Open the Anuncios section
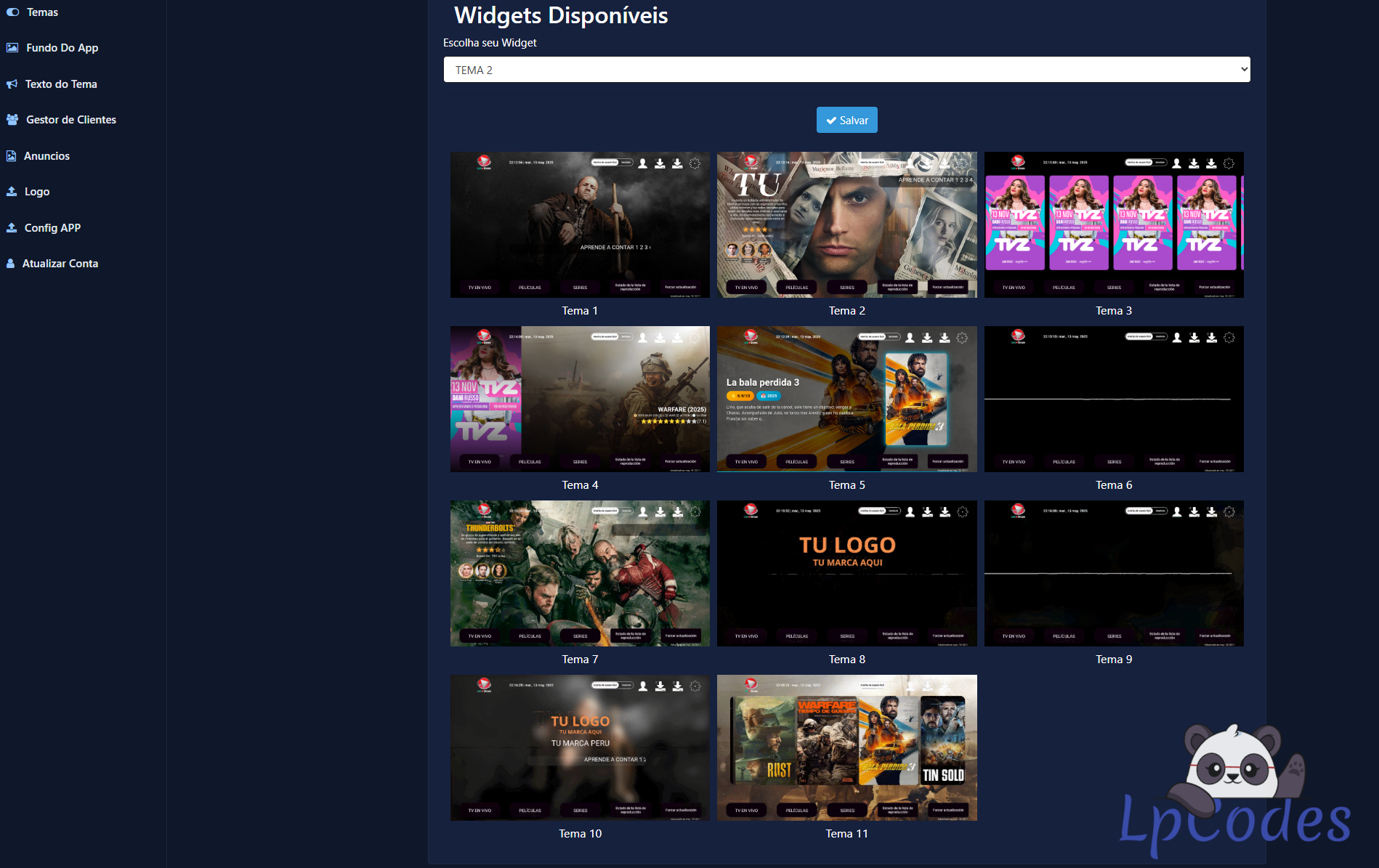This screenshot has width=1379, height=868. point(46,156)
